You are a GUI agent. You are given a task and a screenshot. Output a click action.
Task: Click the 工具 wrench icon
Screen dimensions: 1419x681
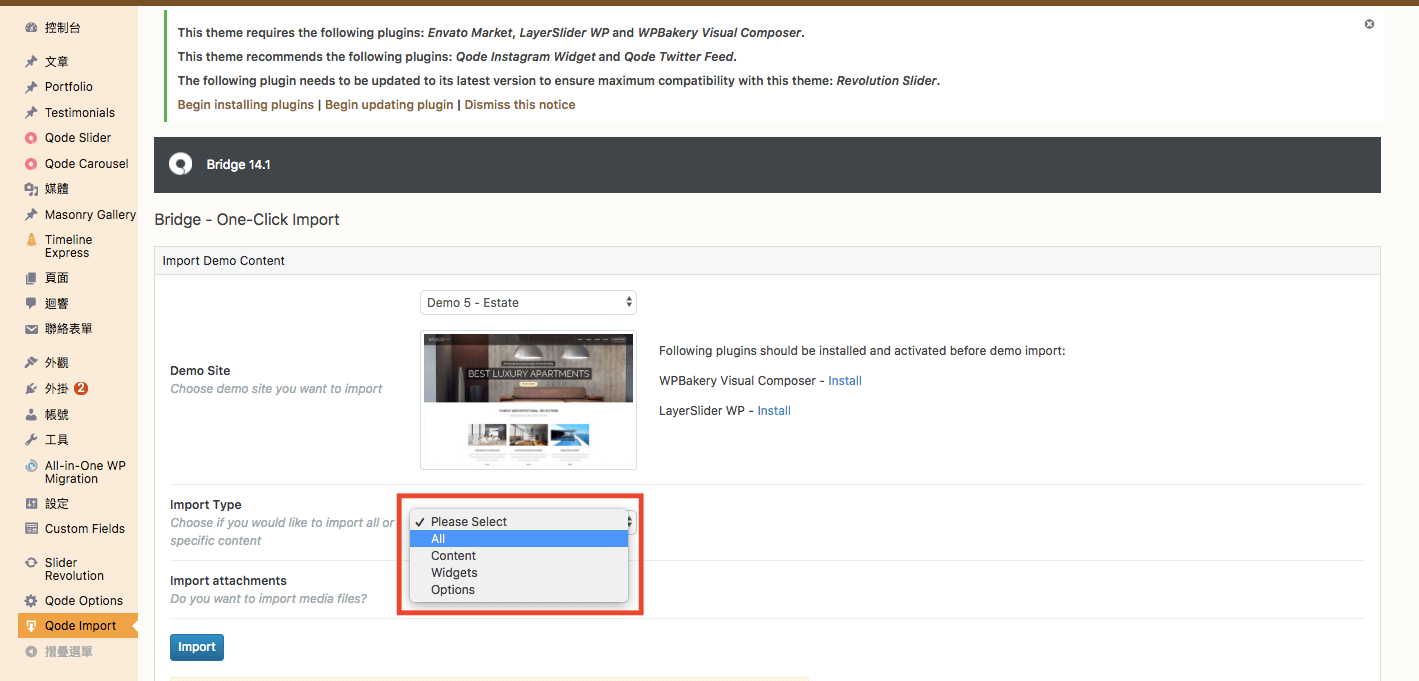point(31,440)
